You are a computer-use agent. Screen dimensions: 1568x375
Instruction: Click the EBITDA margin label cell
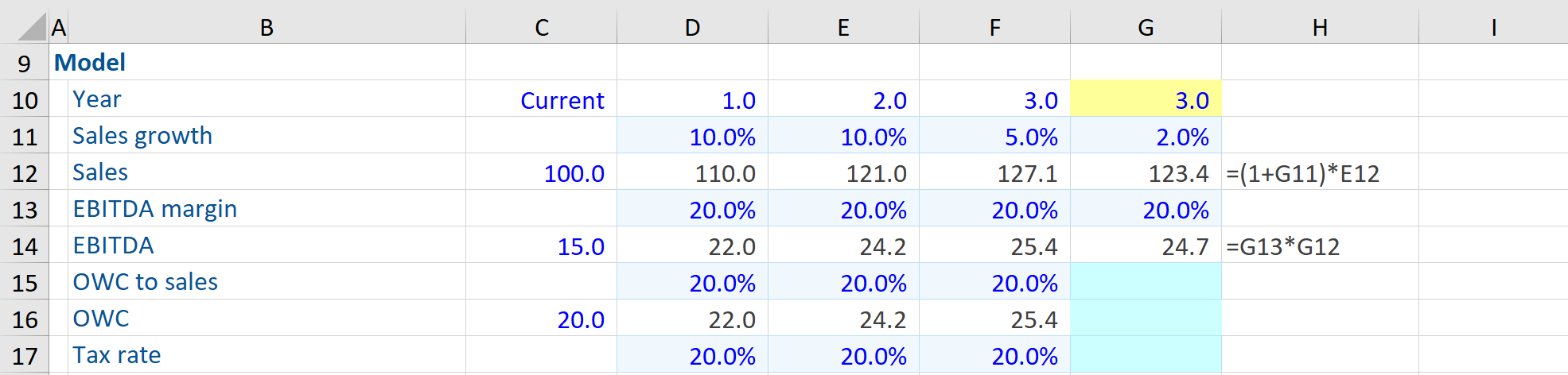point(154,209)
